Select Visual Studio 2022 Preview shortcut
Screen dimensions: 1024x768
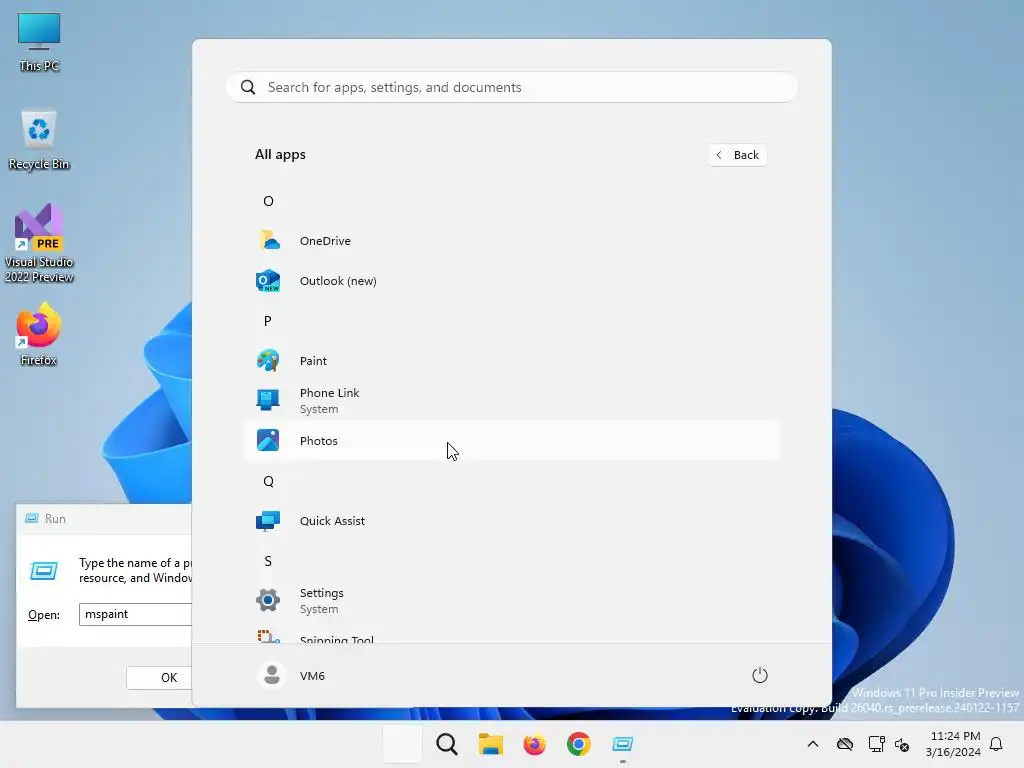tap(39, 244)
